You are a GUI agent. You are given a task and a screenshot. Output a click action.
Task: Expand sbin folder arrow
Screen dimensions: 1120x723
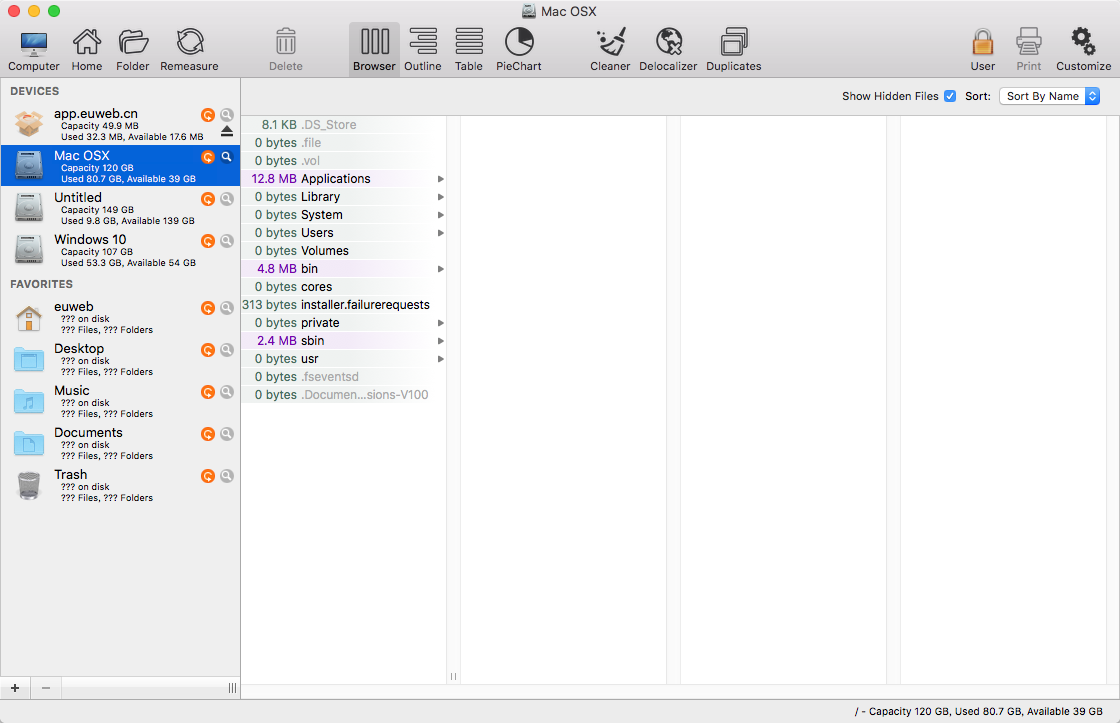point(441,341)
